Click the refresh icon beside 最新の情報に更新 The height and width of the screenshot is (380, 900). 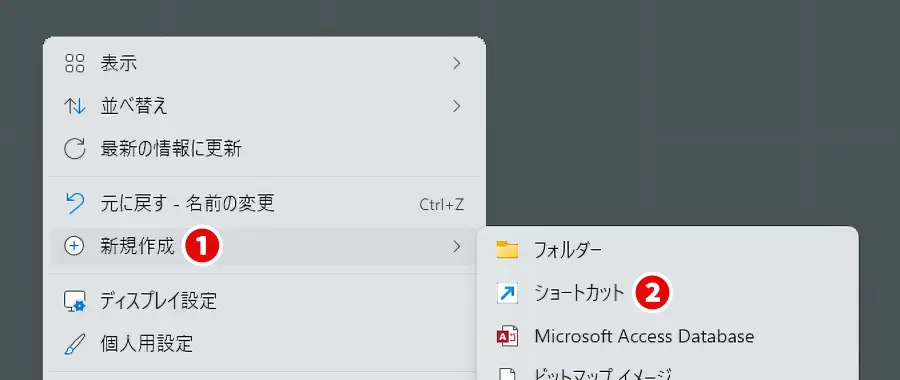75,149
